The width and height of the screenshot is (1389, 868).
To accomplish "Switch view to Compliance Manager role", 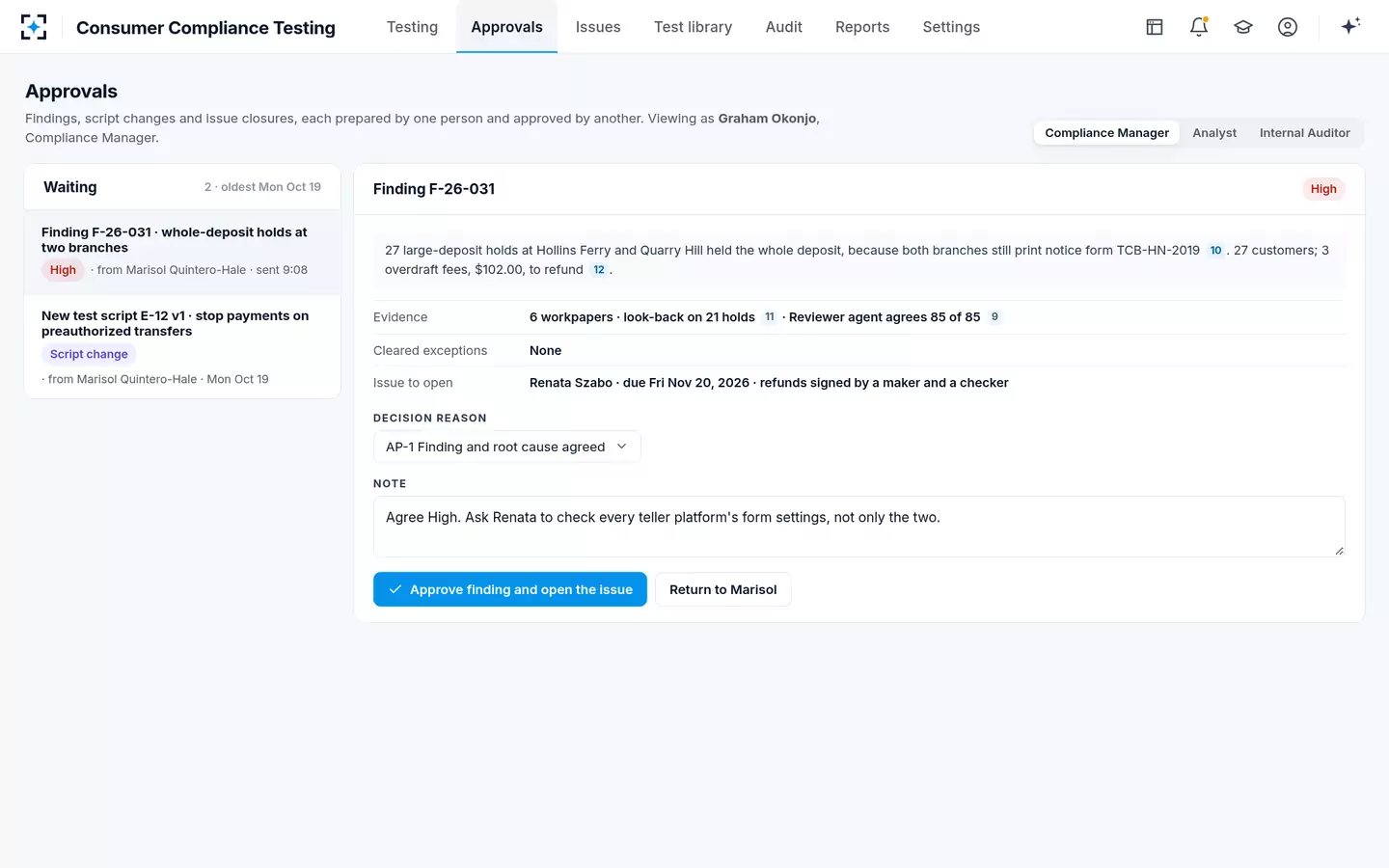I will pyautogui.click(x=1106, y=133).
